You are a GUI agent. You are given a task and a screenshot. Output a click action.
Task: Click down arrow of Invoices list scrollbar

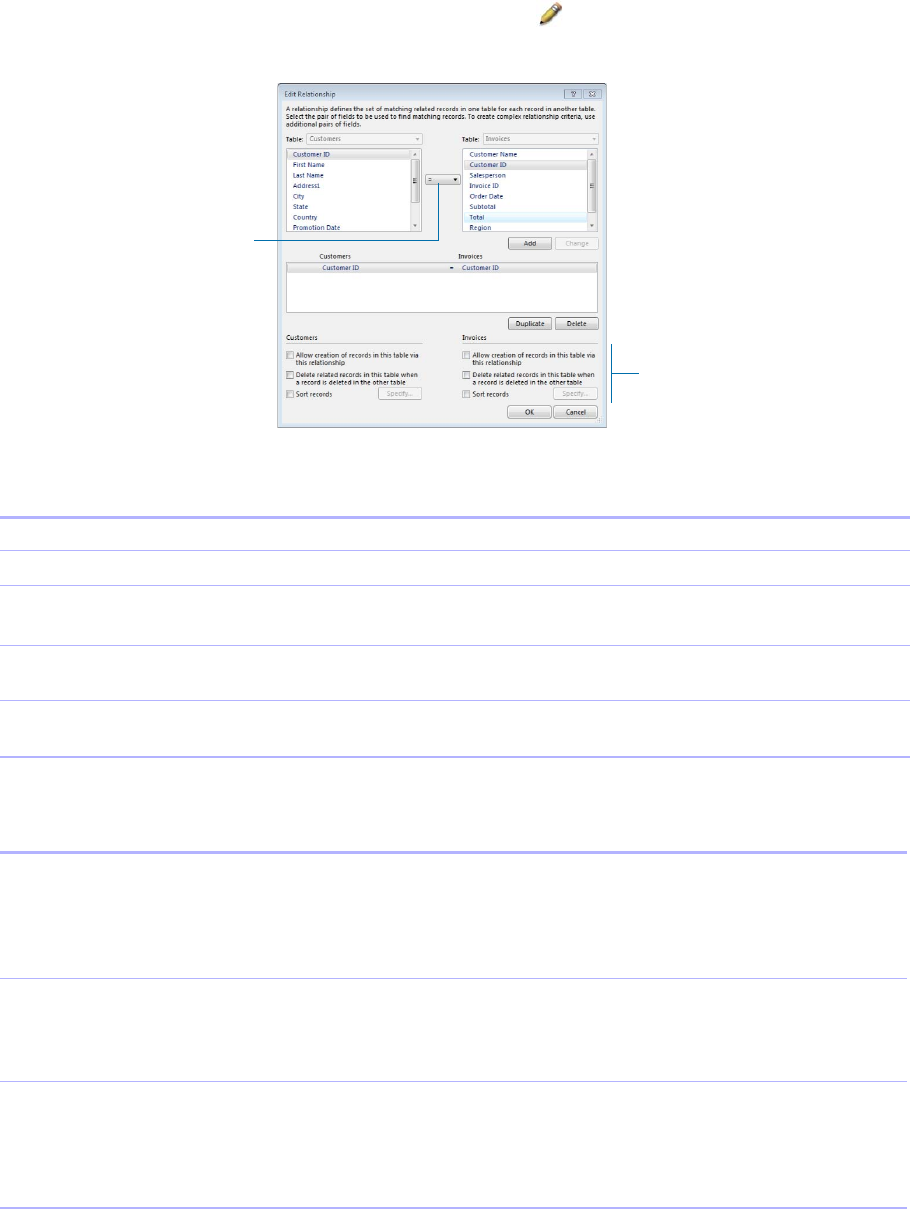point(592,227)
